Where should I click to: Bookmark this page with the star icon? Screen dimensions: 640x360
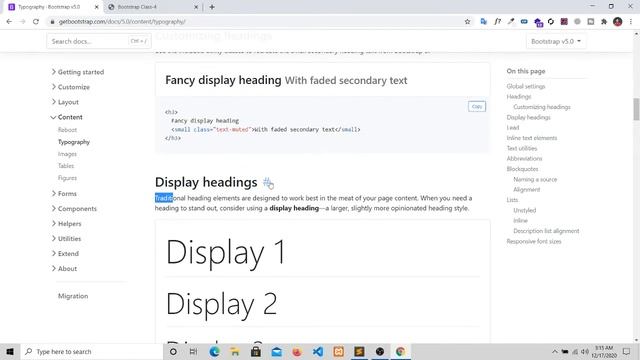(x=467, y=22)
